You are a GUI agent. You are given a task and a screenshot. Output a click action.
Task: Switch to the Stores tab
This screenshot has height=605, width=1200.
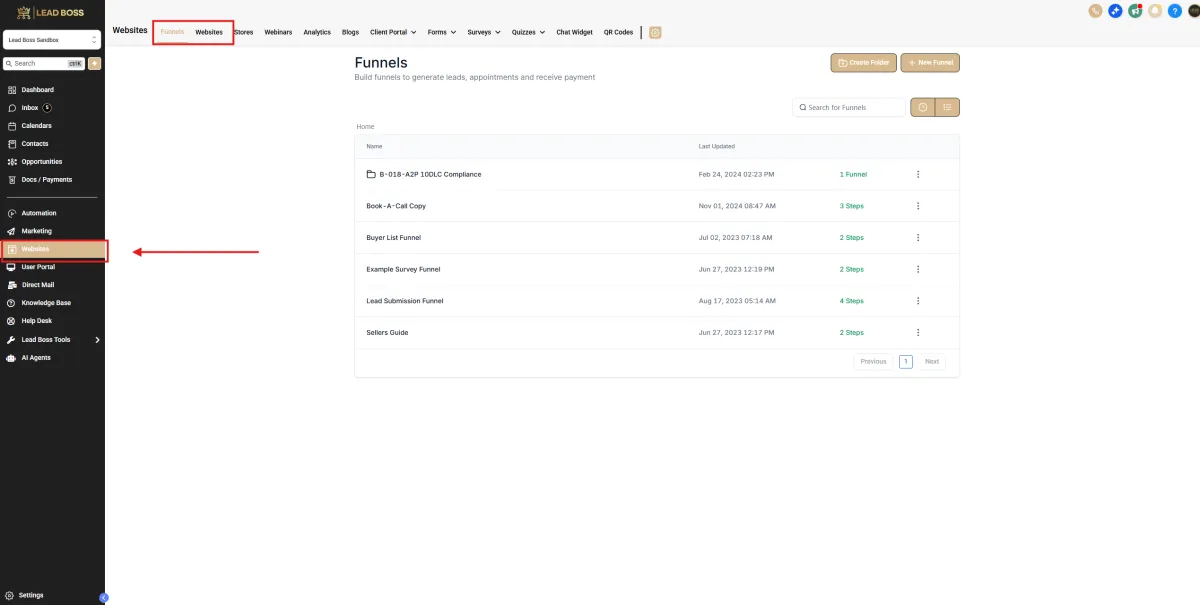243,32
